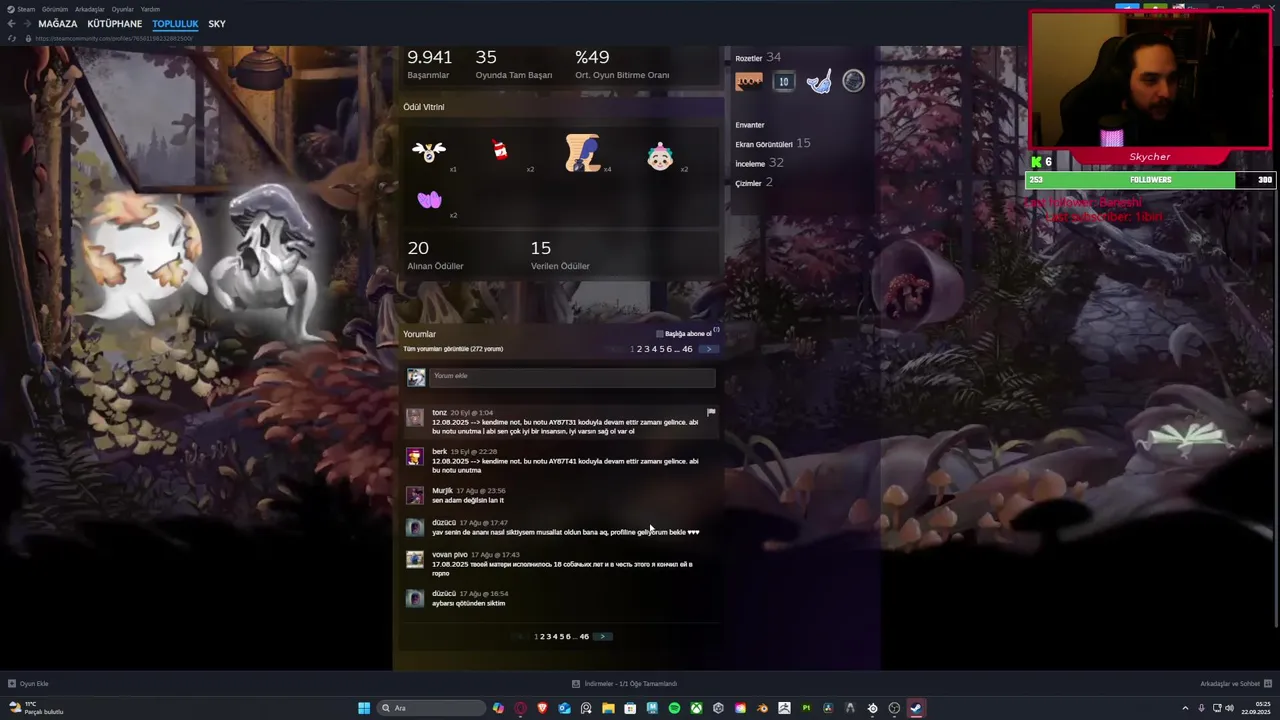Image resolution: width=1280 pixels, height=720 pixels.
Task: Go back with the Steam back arrow
Action: (x=11, y=24)
